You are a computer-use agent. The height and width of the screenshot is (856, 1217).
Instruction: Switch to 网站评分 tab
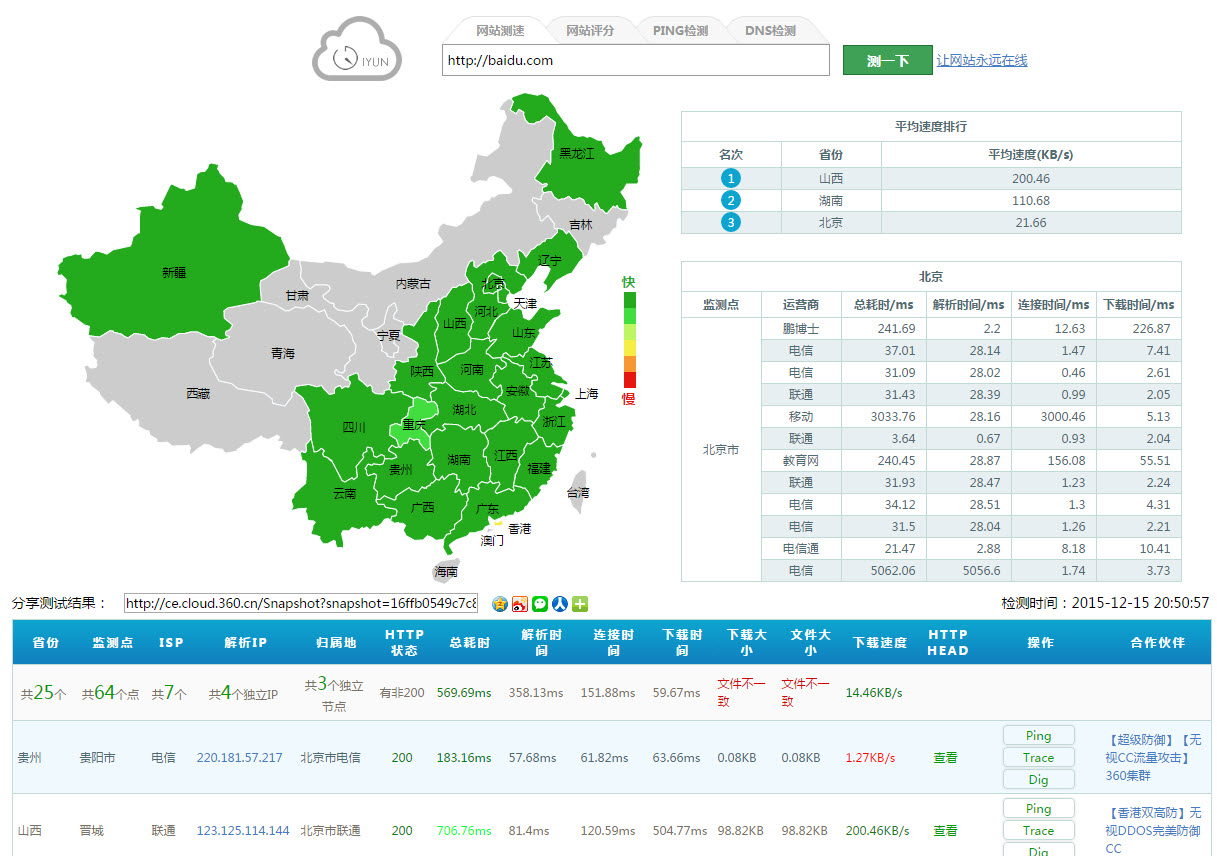click(x=590, y=31)
